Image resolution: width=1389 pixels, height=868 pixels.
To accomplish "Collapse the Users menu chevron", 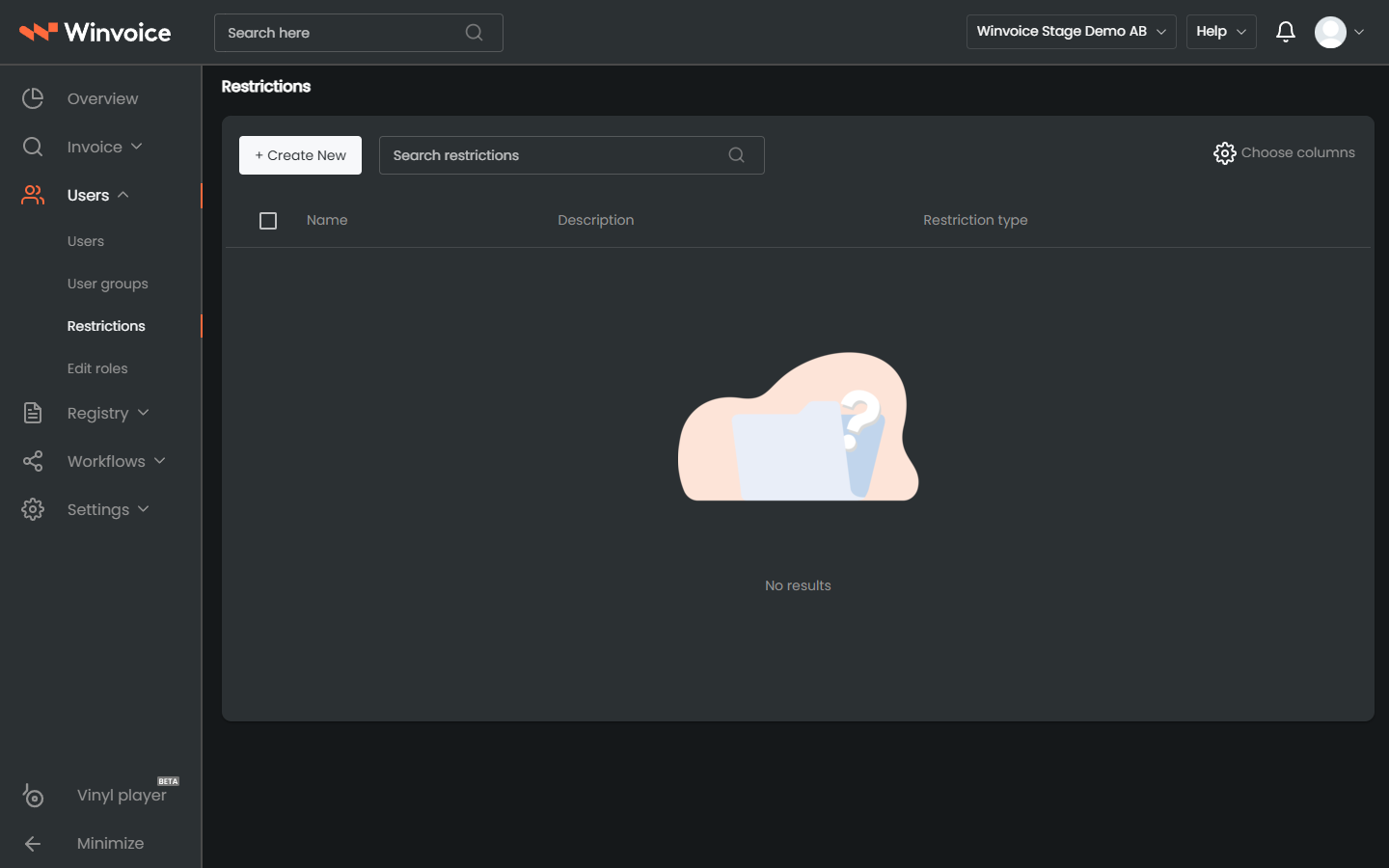I will 123,195.
